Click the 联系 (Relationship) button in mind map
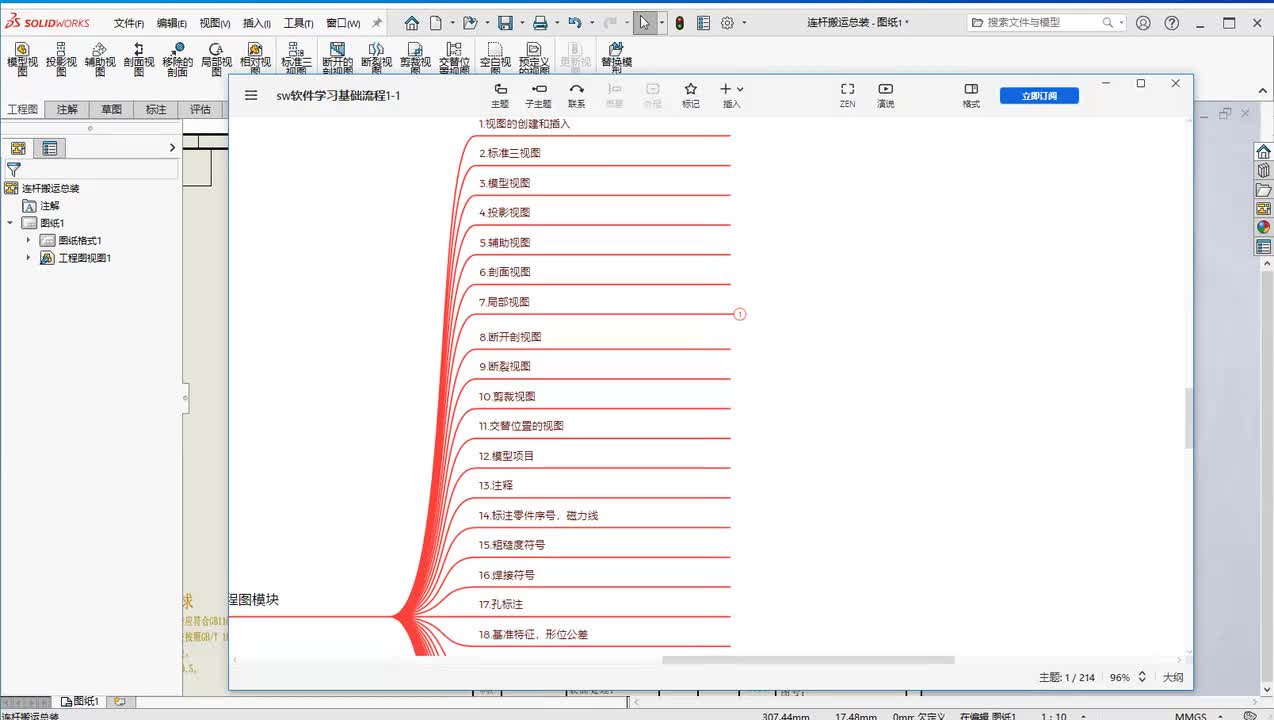The image size is (1274, 720). point(577,95)
